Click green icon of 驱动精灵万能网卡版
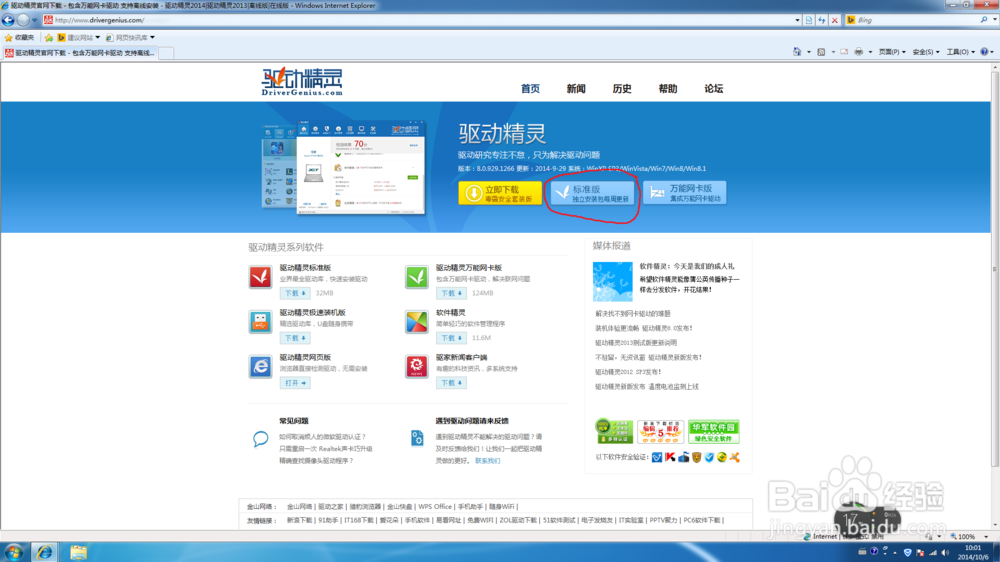Screen dimensions: 1000x562 (x=416, y=277)
